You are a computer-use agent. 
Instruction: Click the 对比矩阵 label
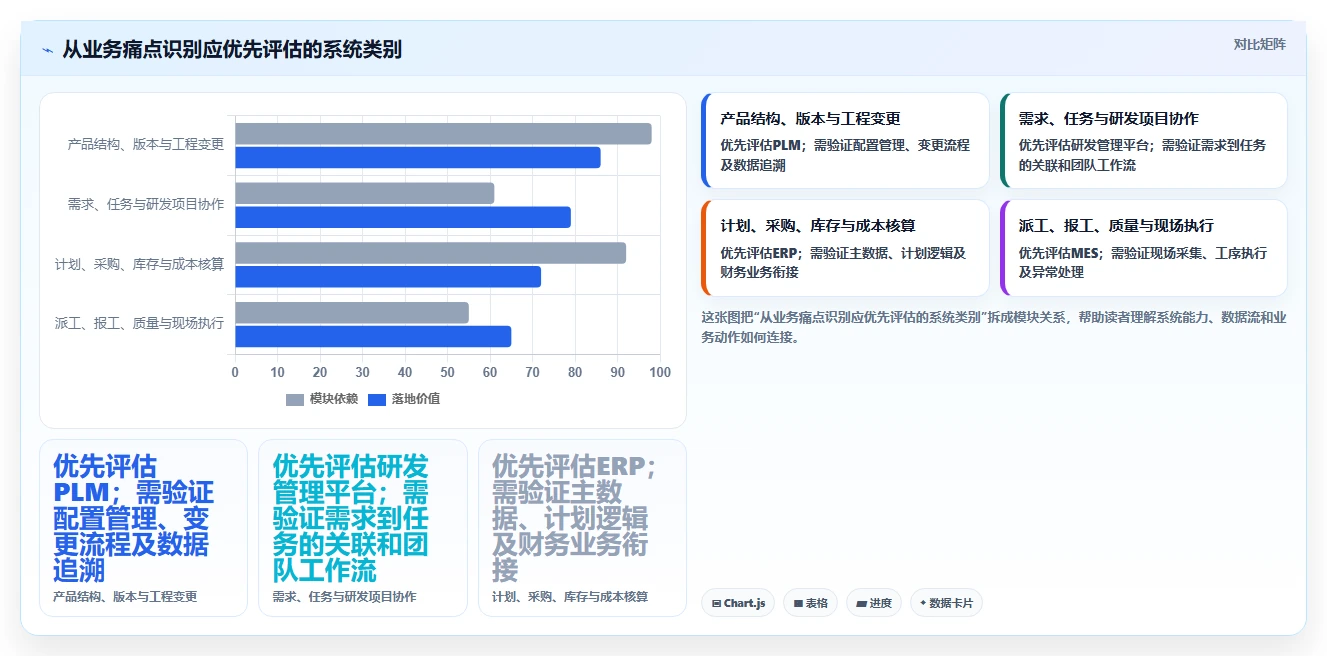[x=1260, y=44]
